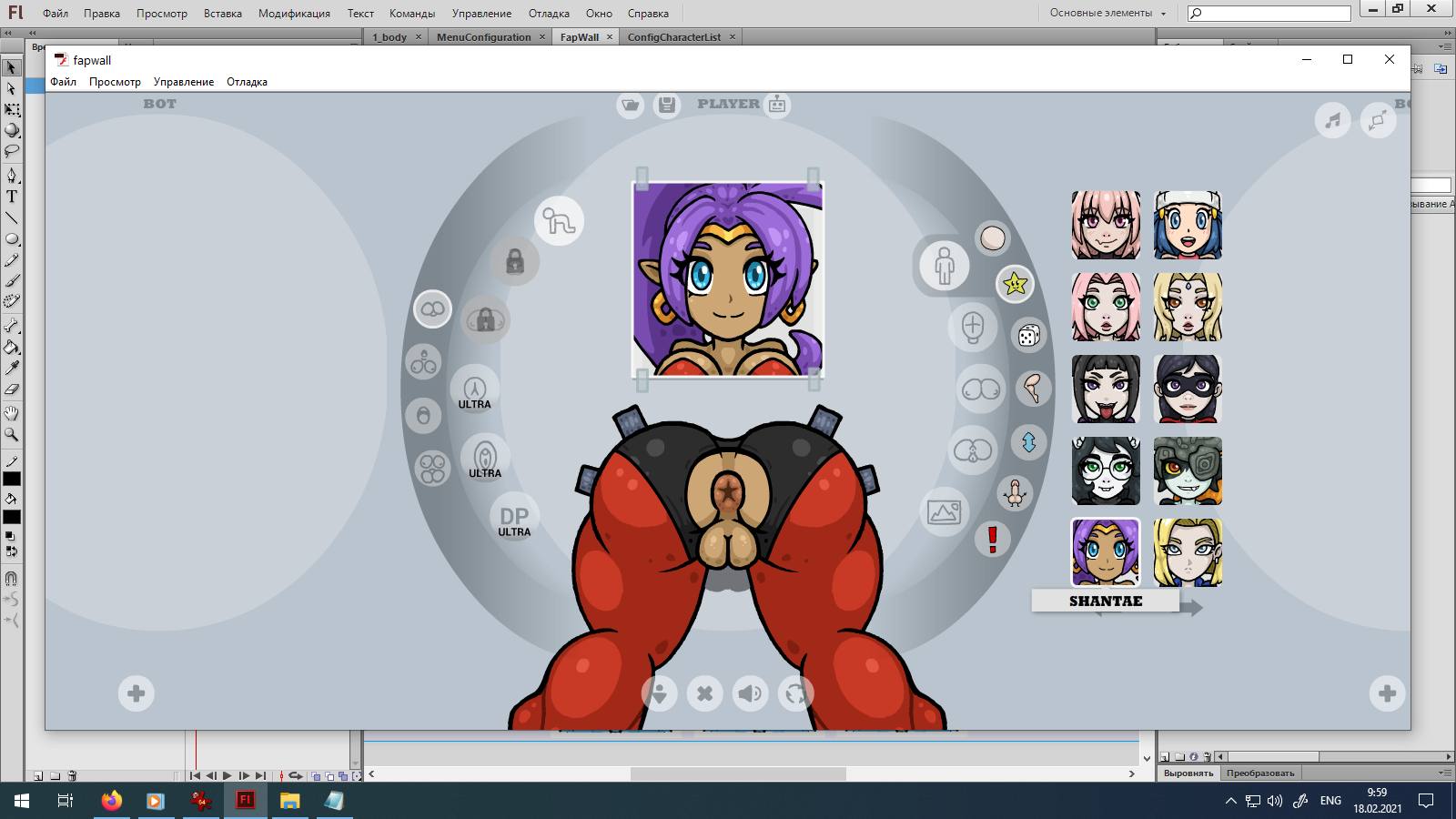
Task: Expand the collapsed tools panel arrows
Action: pyautogui.click(x=8, y=33)
